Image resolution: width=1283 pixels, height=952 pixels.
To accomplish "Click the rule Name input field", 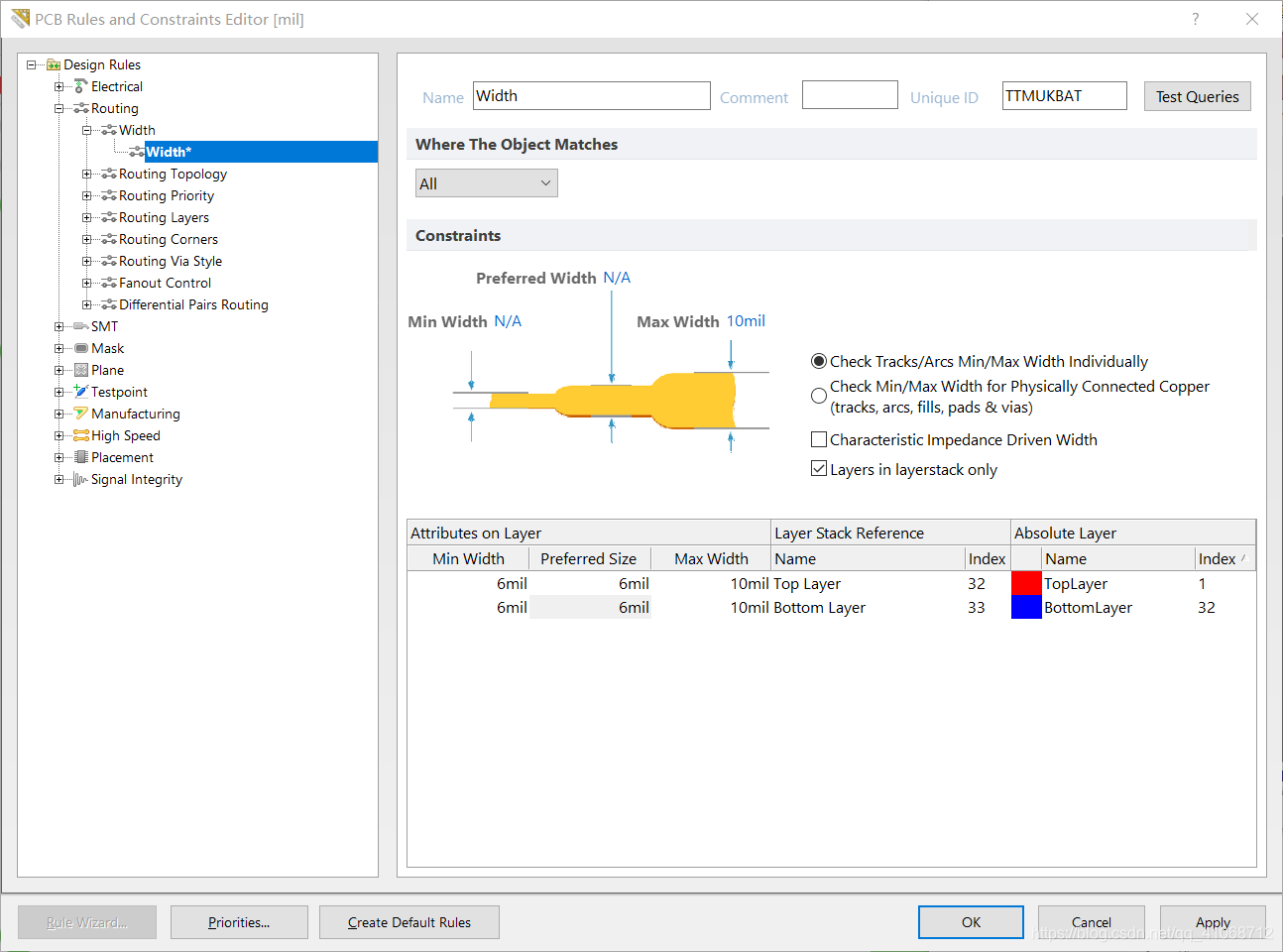I will coord(591,96).
